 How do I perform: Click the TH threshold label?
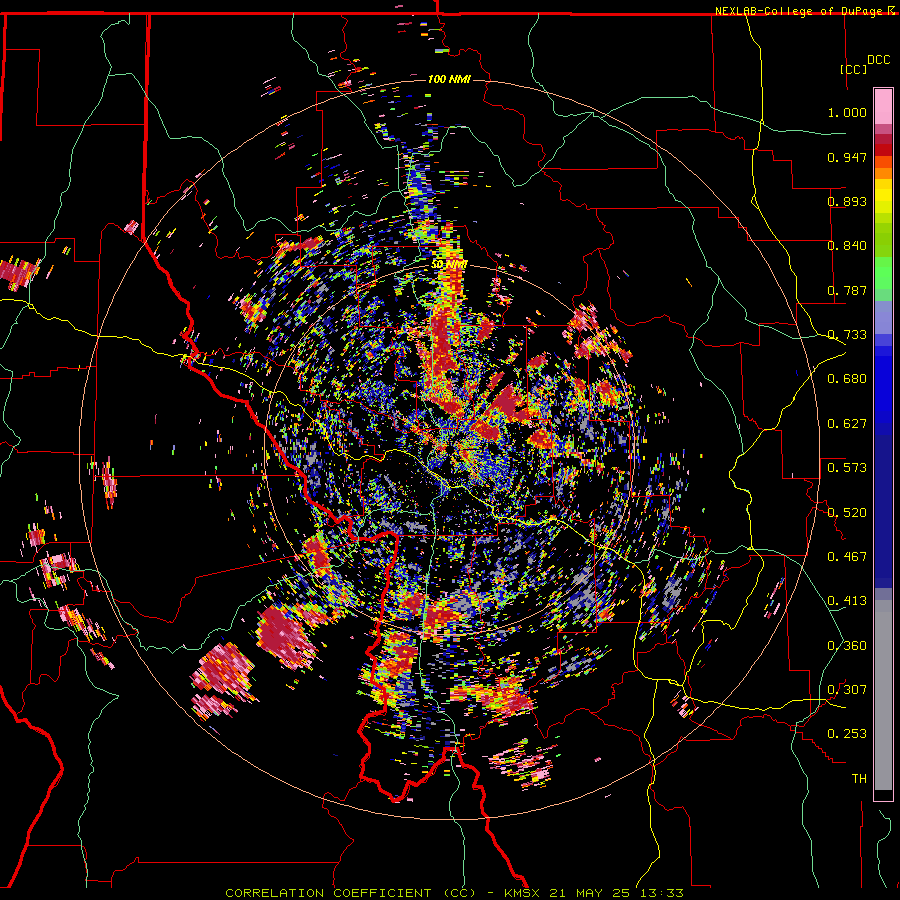[859, 779]
